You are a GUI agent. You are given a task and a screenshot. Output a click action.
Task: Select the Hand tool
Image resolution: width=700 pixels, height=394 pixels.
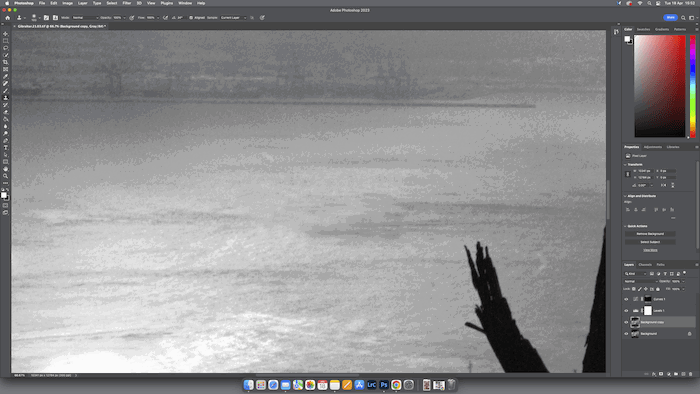(x=5, y=169)
